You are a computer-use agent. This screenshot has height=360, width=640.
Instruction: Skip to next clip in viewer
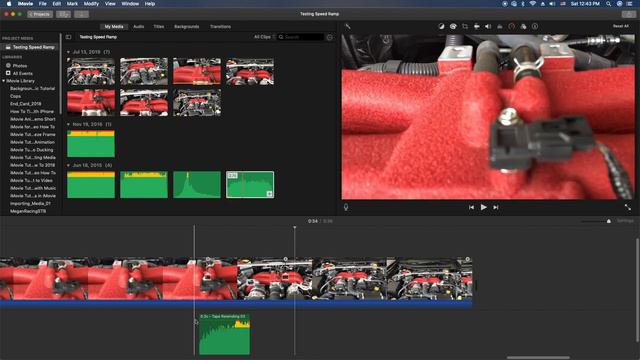(x=496, y=207)
